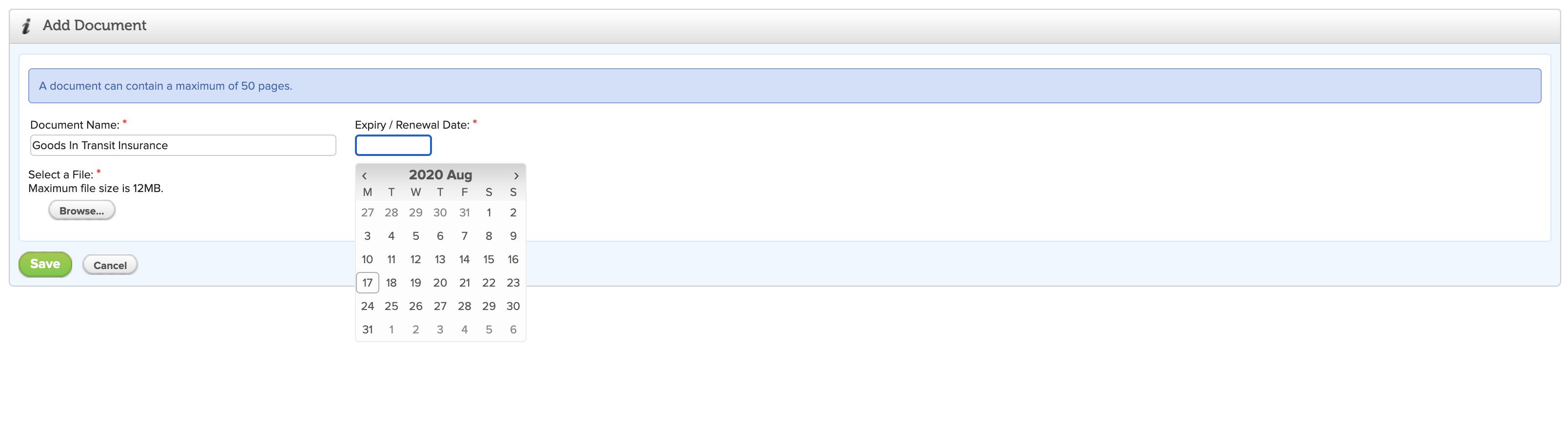Choose August 1 in the calendar
This screenshot has height=426, width=1568.
pyautogui.click(x=489, y=213)
